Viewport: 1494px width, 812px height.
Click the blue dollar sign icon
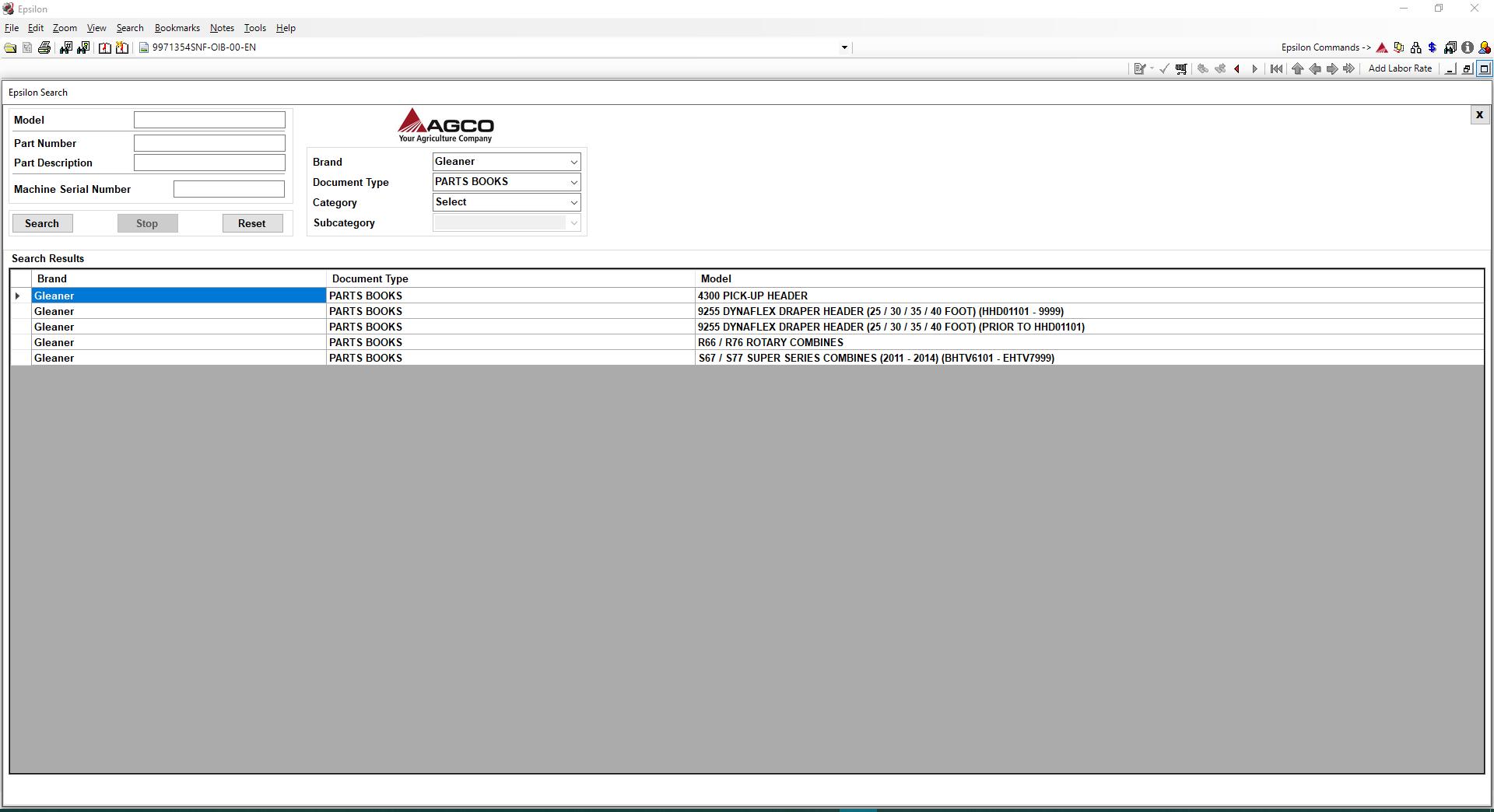1432,47
